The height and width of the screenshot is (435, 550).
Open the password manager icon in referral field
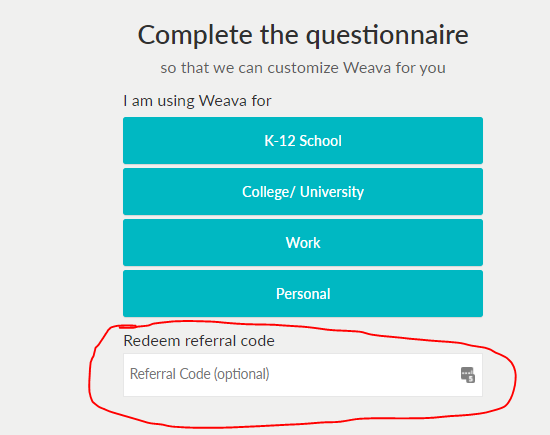(x=468, y=375)
